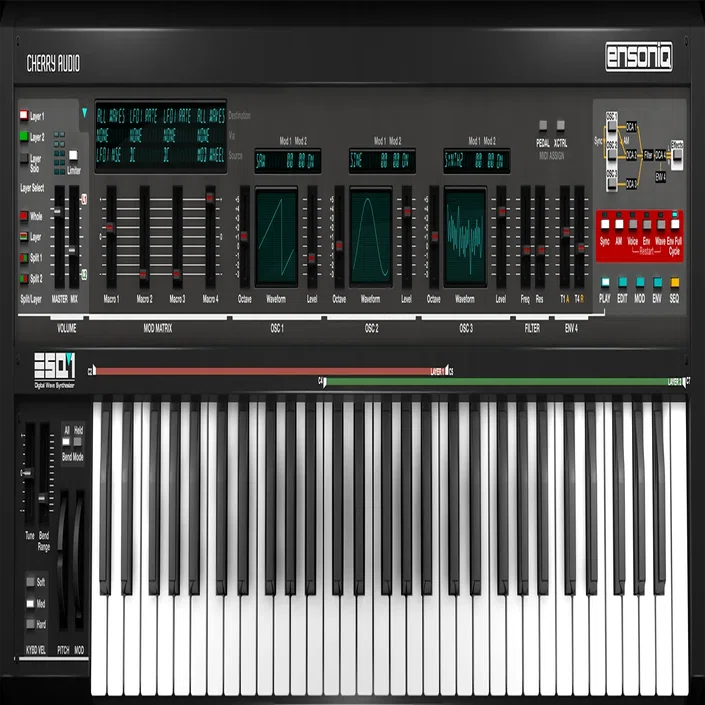Click the green Layer 2 range bar
705x705 pixels.
(504, 382)
